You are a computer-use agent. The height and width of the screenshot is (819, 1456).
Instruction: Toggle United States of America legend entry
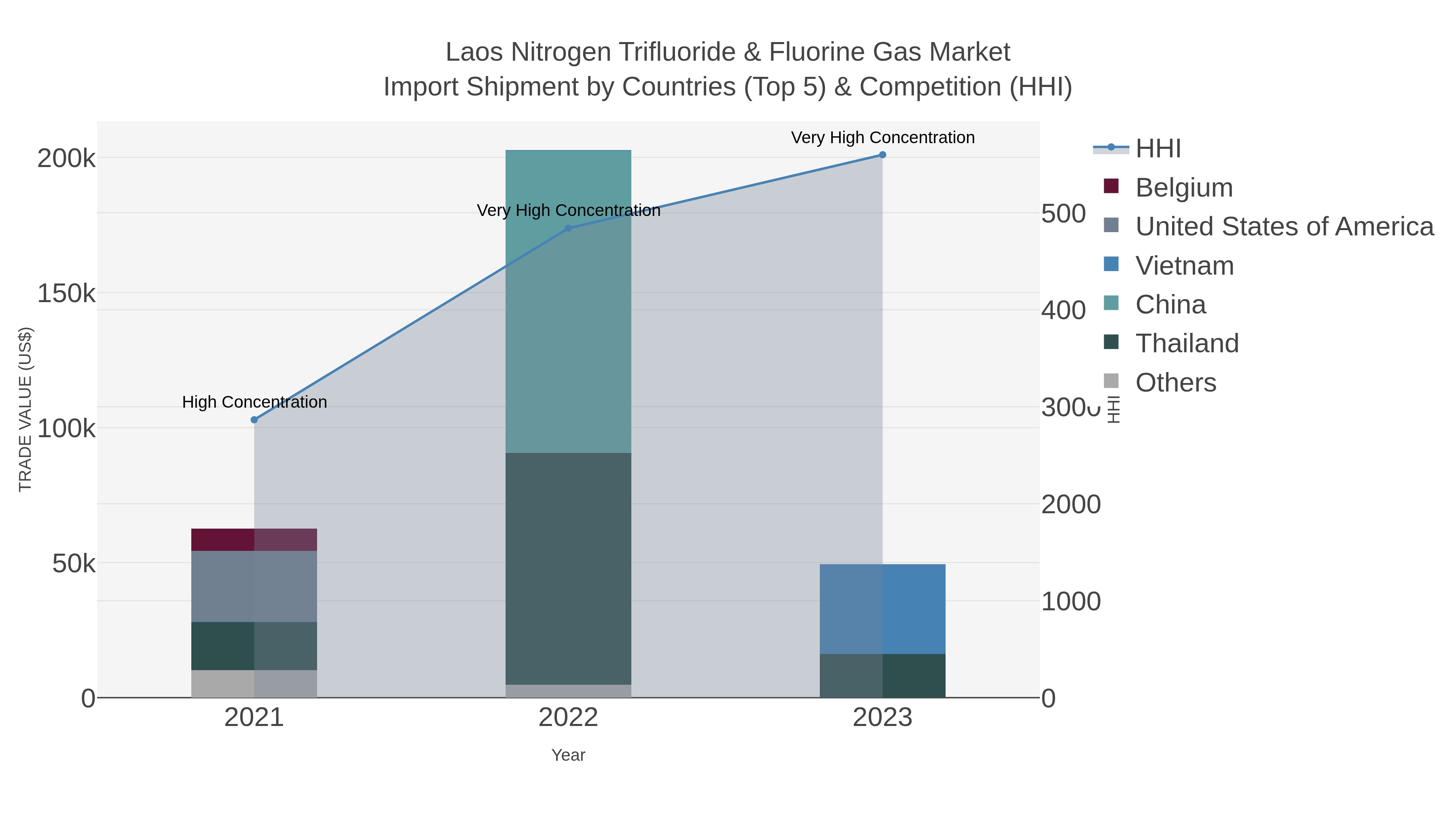[x=1268, y=226]
